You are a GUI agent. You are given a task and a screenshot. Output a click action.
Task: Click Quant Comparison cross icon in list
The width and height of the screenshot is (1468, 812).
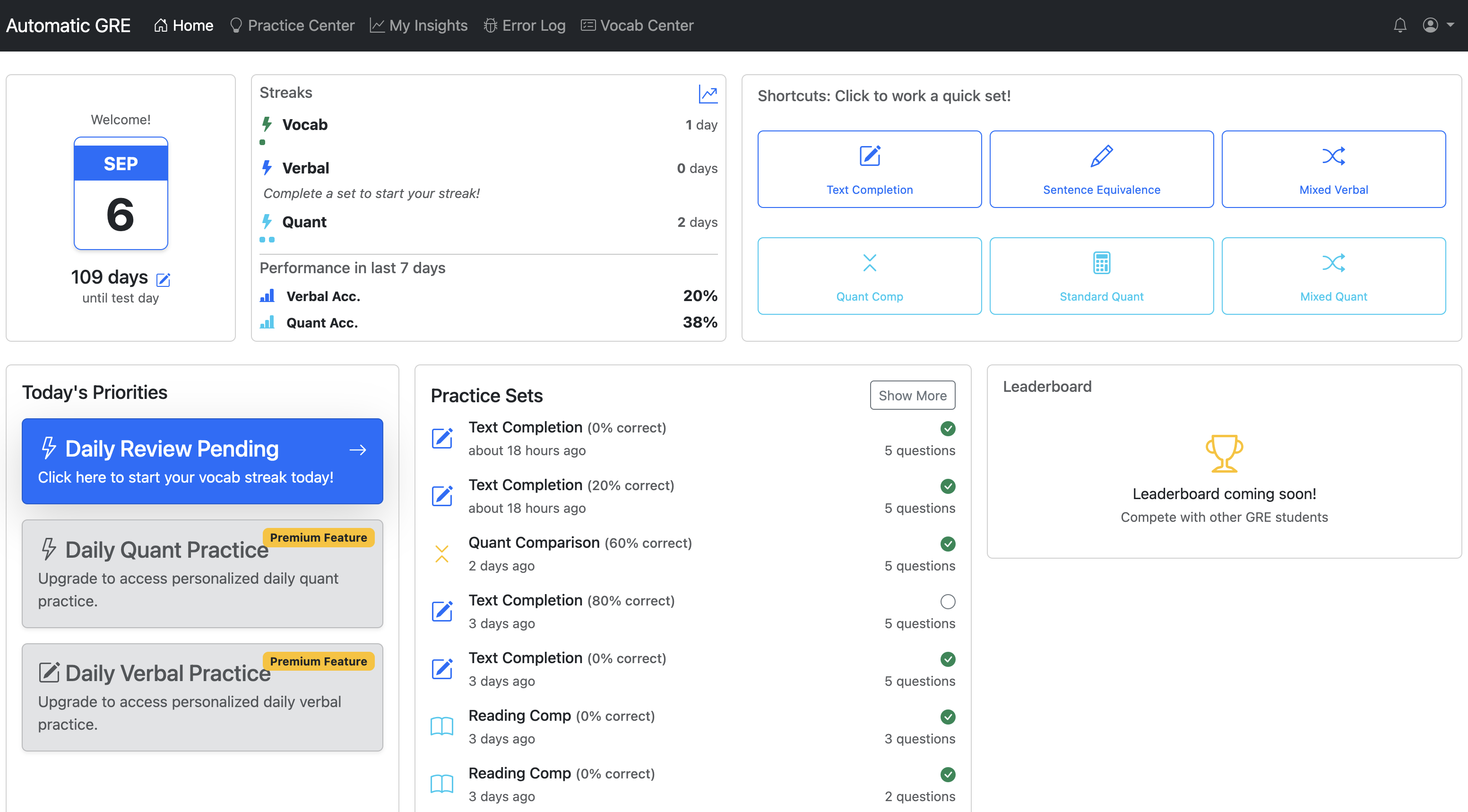441,553
